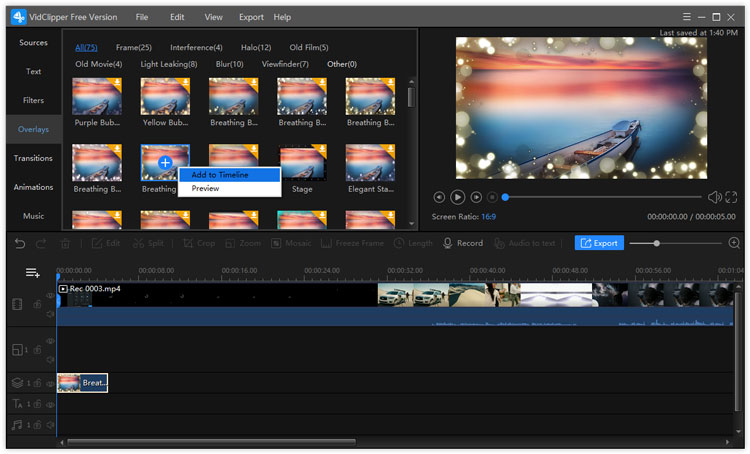Screen dimensions: 750x454
Task: Click the Edit tool in the timeline toolbar
Action: [x=106, y=243]
